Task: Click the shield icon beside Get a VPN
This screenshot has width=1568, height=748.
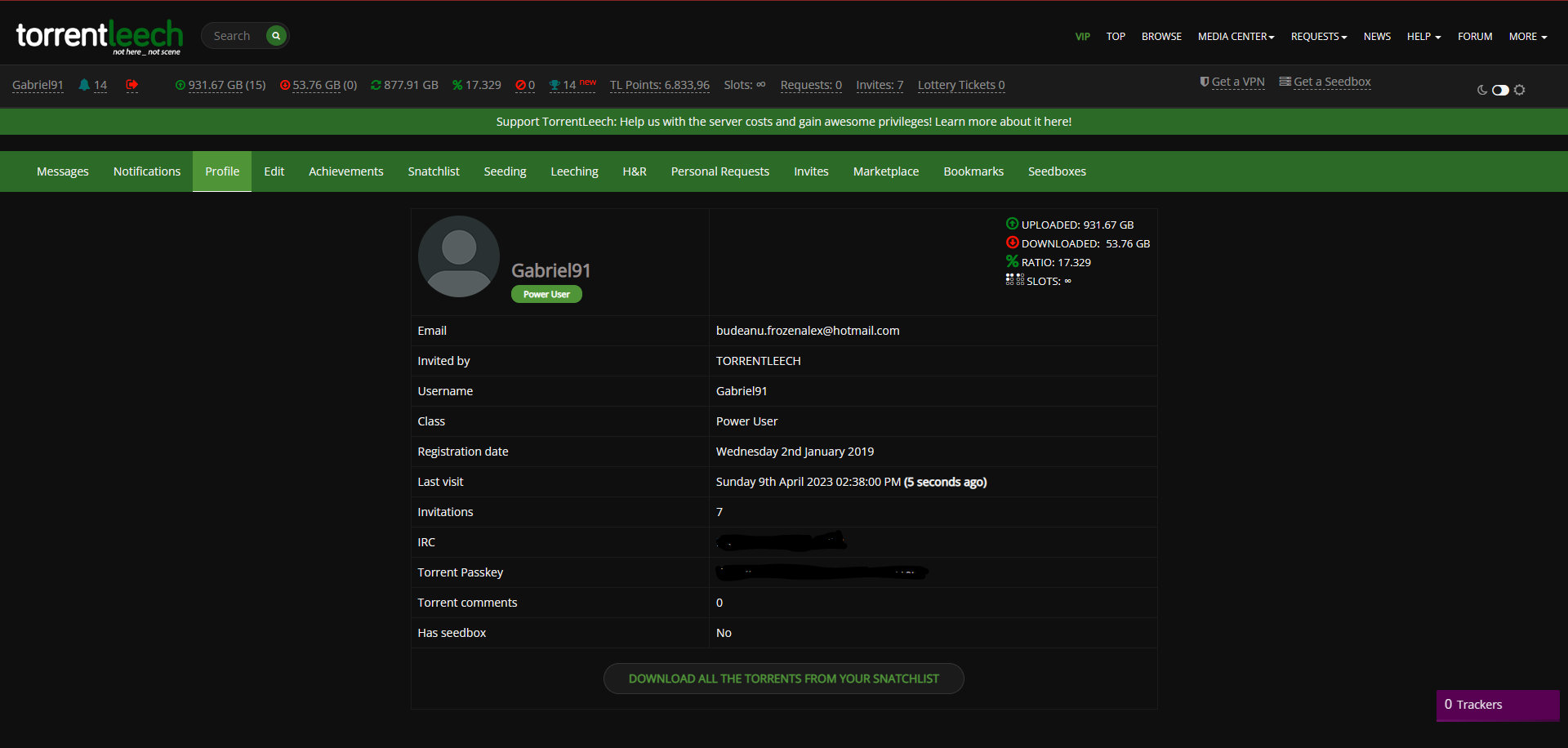Action: (1205, 82)
